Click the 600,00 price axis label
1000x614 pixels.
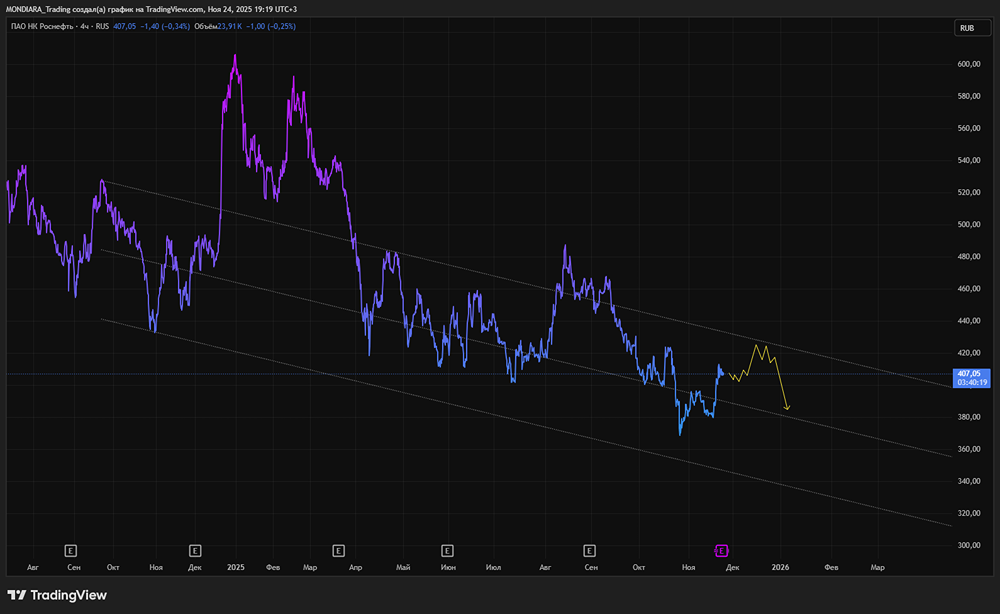coord(968,64)
